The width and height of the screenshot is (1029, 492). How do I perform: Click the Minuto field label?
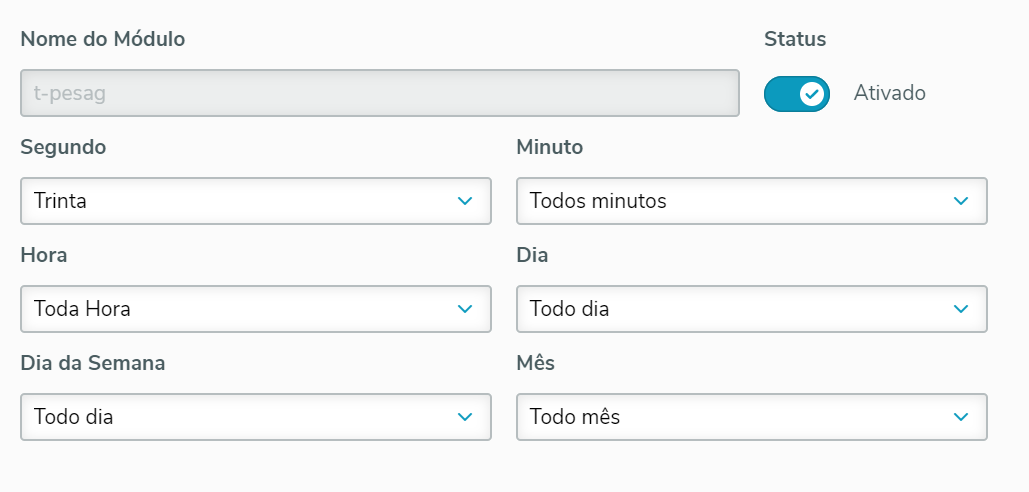pos(549,147)
